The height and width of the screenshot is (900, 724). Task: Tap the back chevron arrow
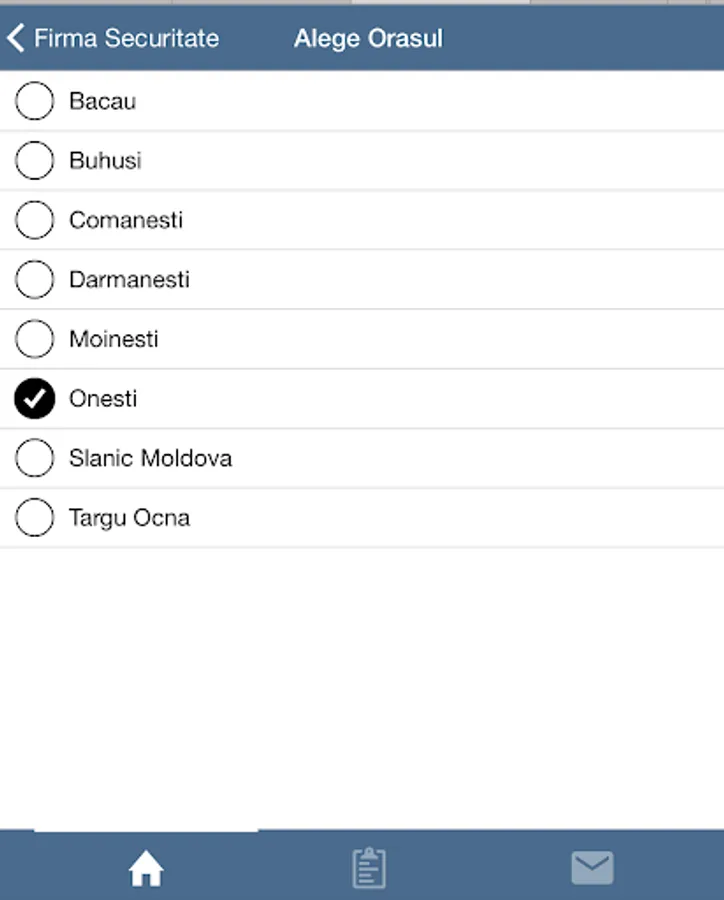coord(16,38)
